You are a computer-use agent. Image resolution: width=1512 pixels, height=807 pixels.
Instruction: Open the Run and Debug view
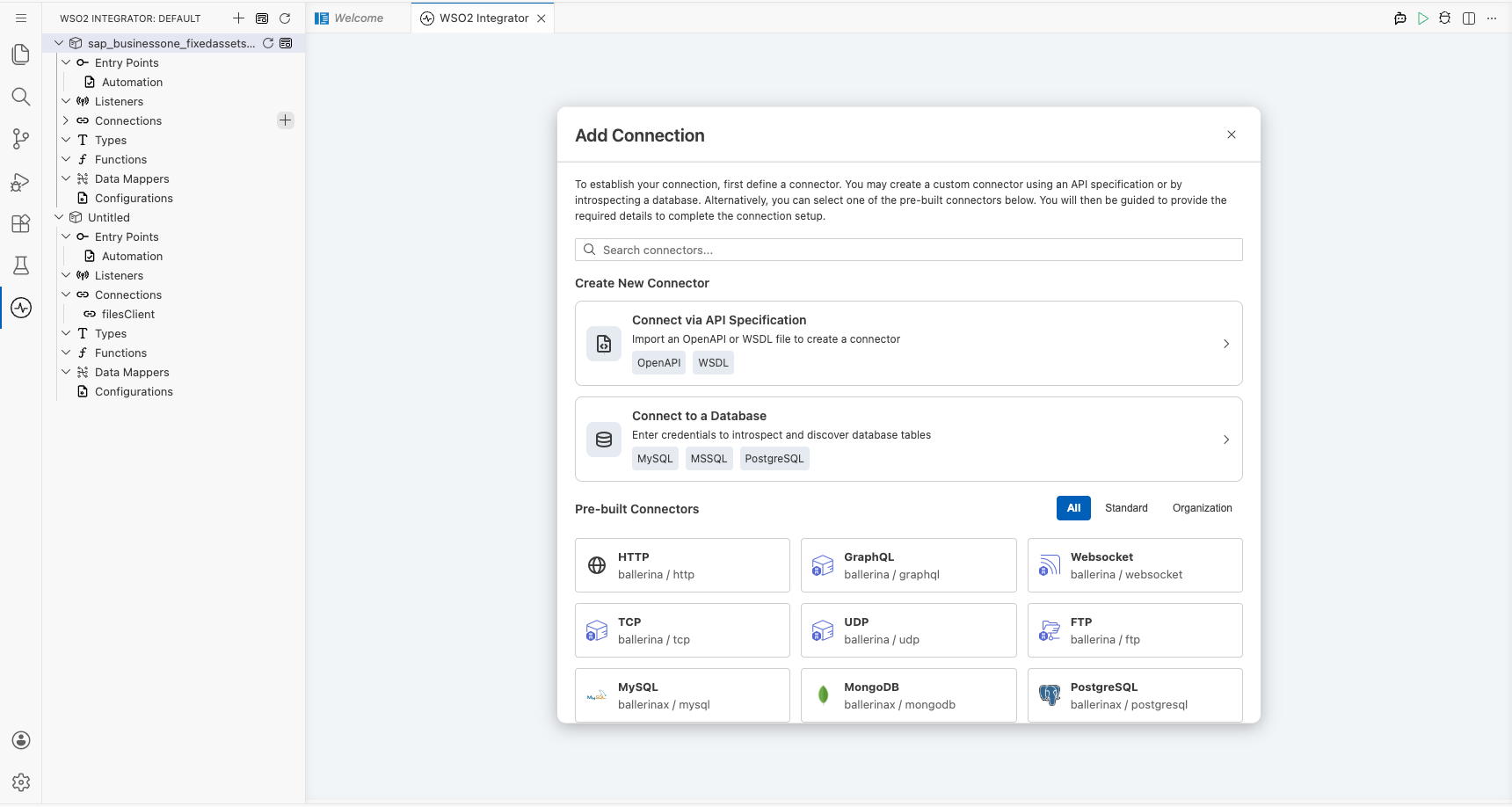coord(21,181)
